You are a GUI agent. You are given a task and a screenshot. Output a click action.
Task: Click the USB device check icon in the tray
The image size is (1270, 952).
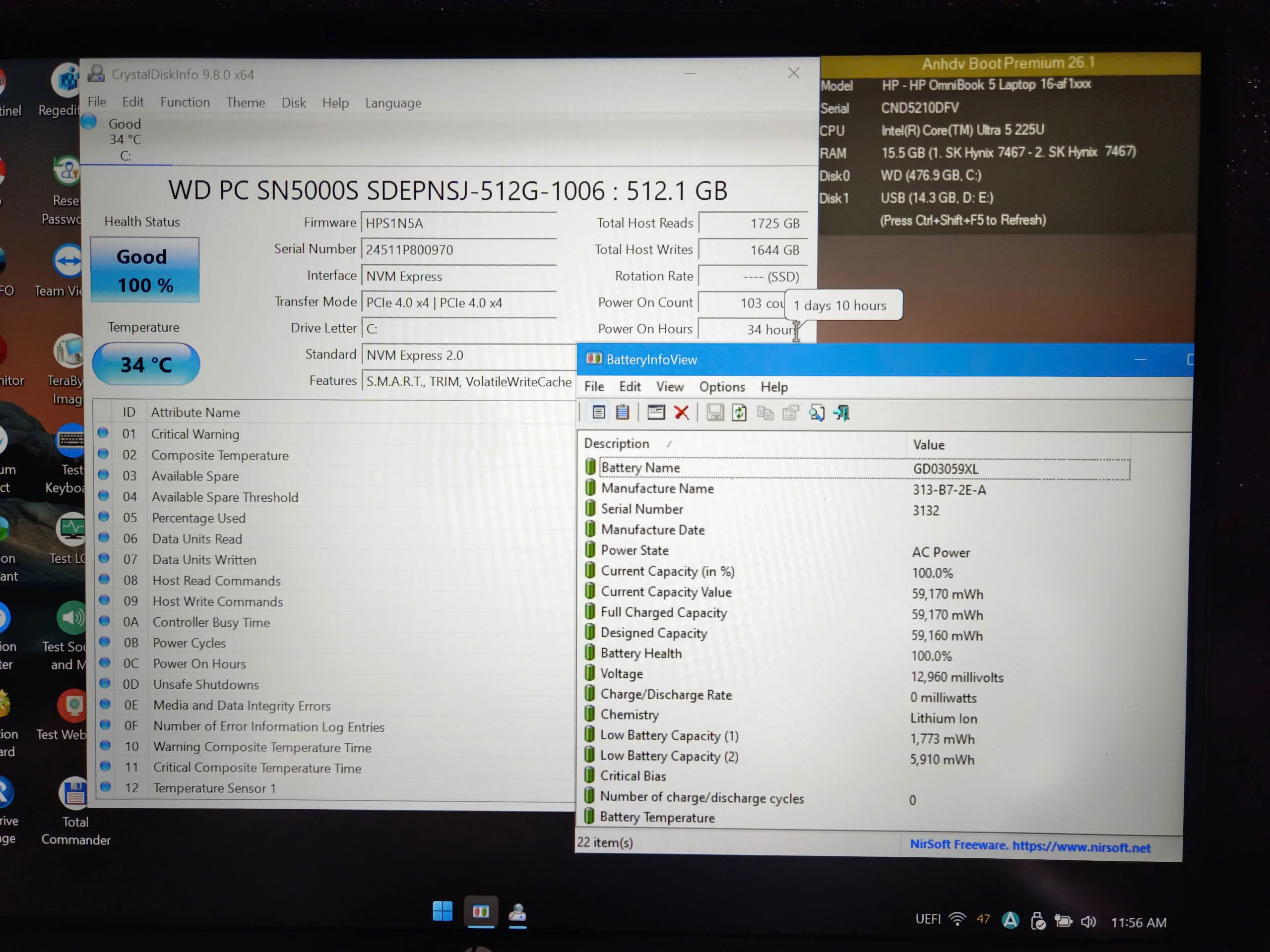point(1037,921)
